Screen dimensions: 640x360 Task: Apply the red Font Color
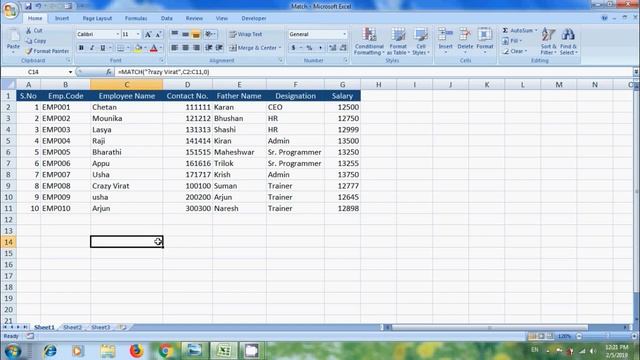point(154,48)
